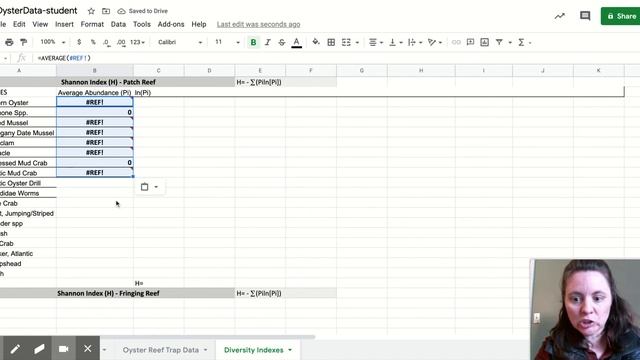Image resolution: width=640 pixels, height=360 pixels.
Task: Open the Insert menu
Action: (x=64, y=24)
